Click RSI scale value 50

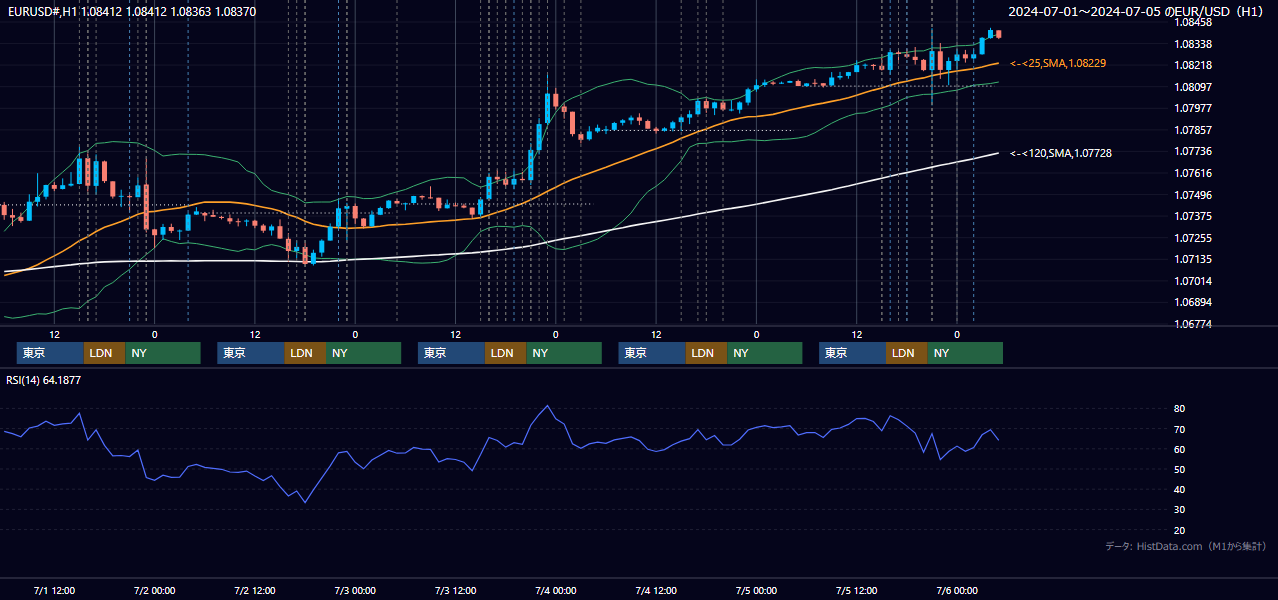click(x=1180, y=469)
